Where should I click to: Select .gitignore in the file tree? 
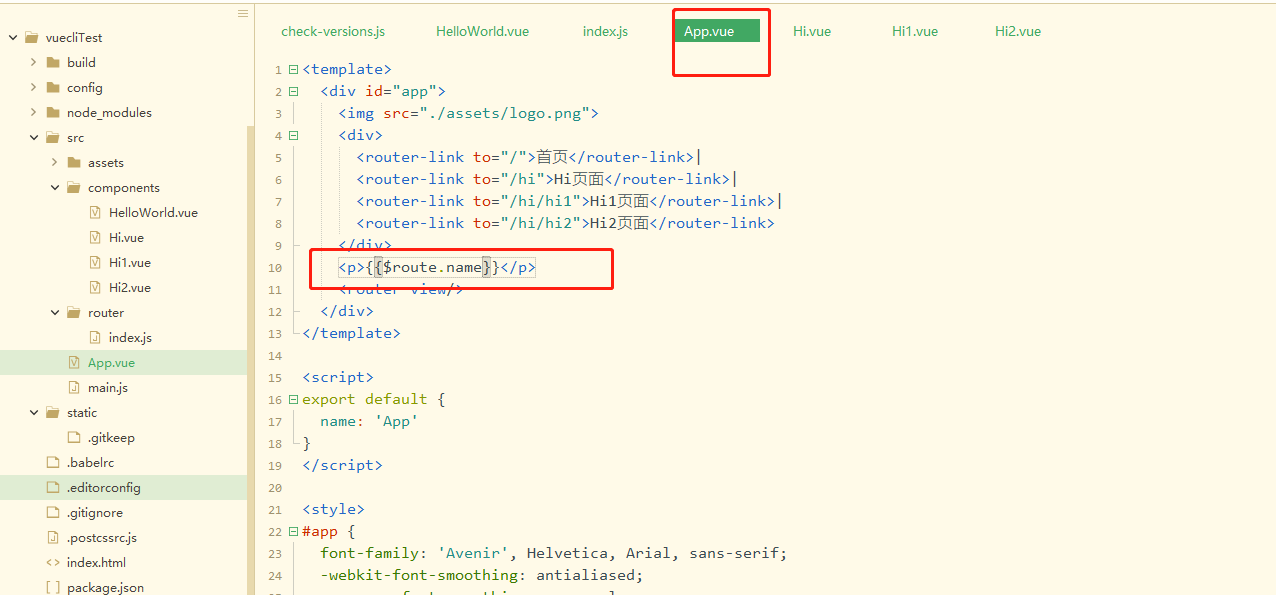point(95,512)
